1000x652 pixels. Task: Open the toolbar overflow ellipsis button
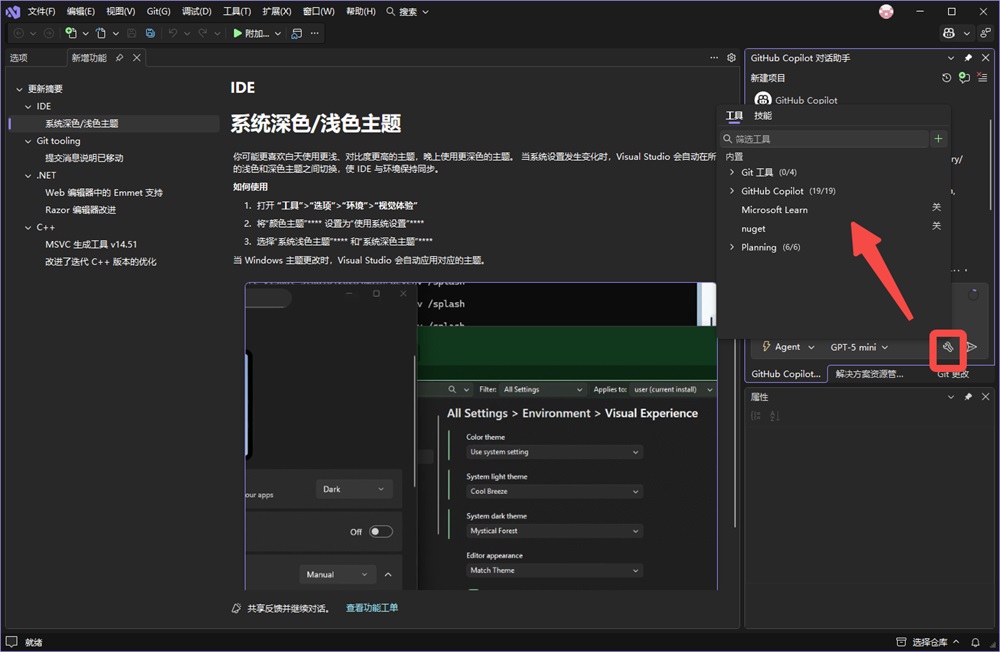[x=314, y=33]
